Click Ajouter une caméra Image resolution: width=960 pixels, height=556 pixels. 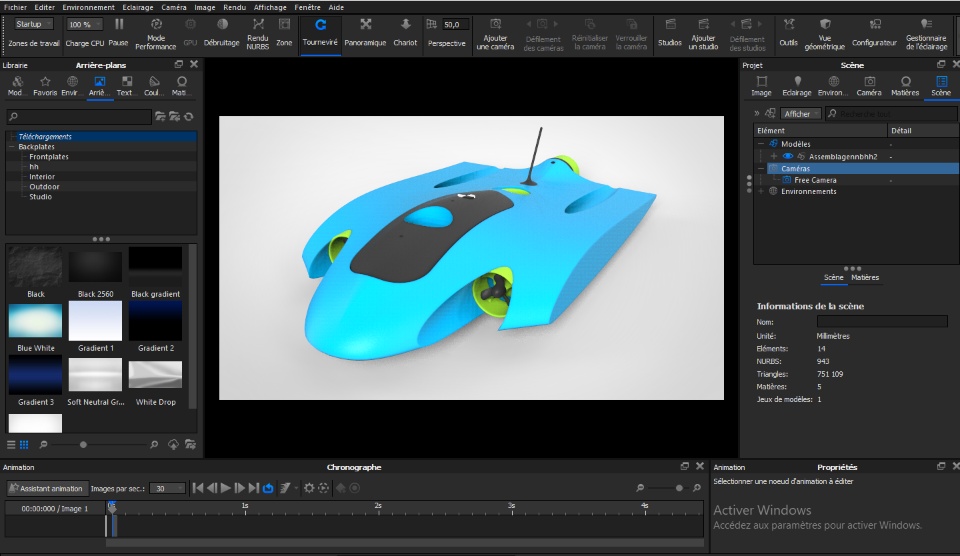(x=495, y=34)
